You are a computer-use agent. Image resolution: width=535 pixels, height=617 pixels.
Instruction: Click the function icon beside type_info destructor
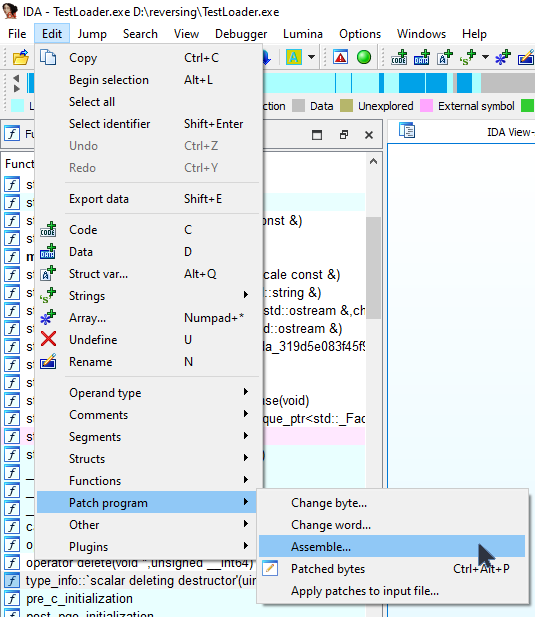(12, 581)
